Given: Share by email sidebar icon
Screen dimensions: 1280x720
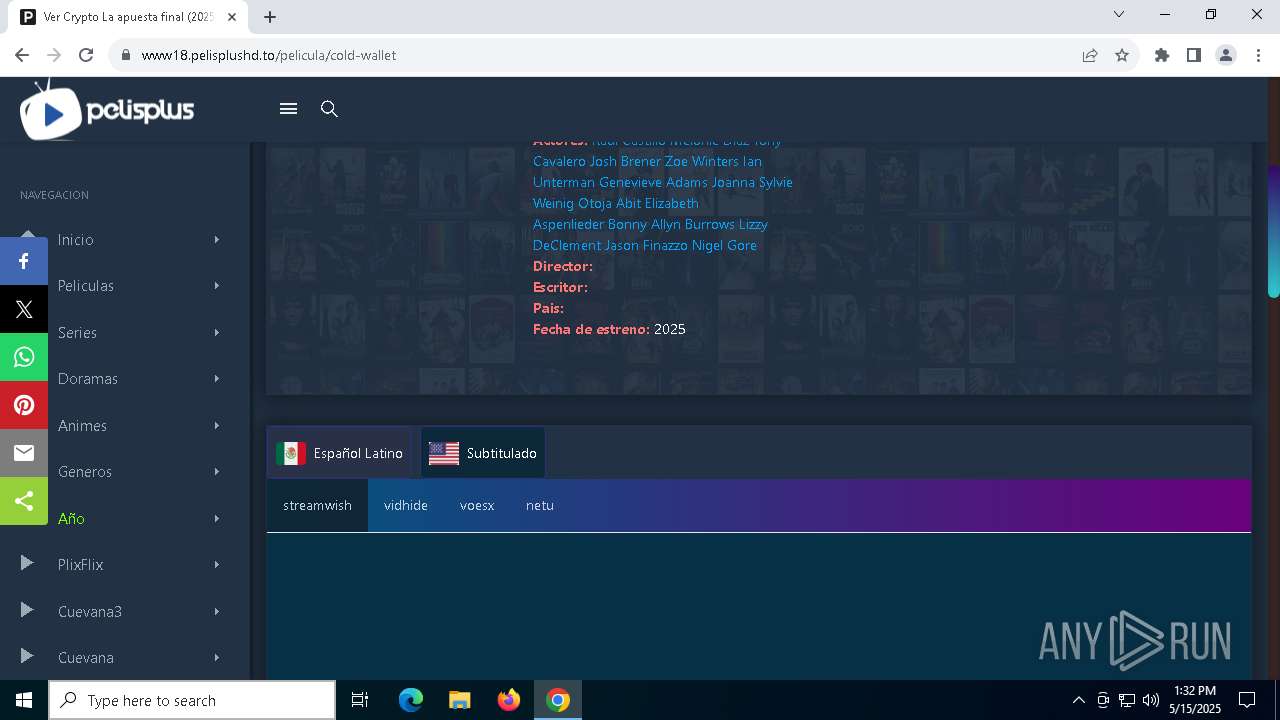Looking at the screenshot, I should tap(24, 453).
